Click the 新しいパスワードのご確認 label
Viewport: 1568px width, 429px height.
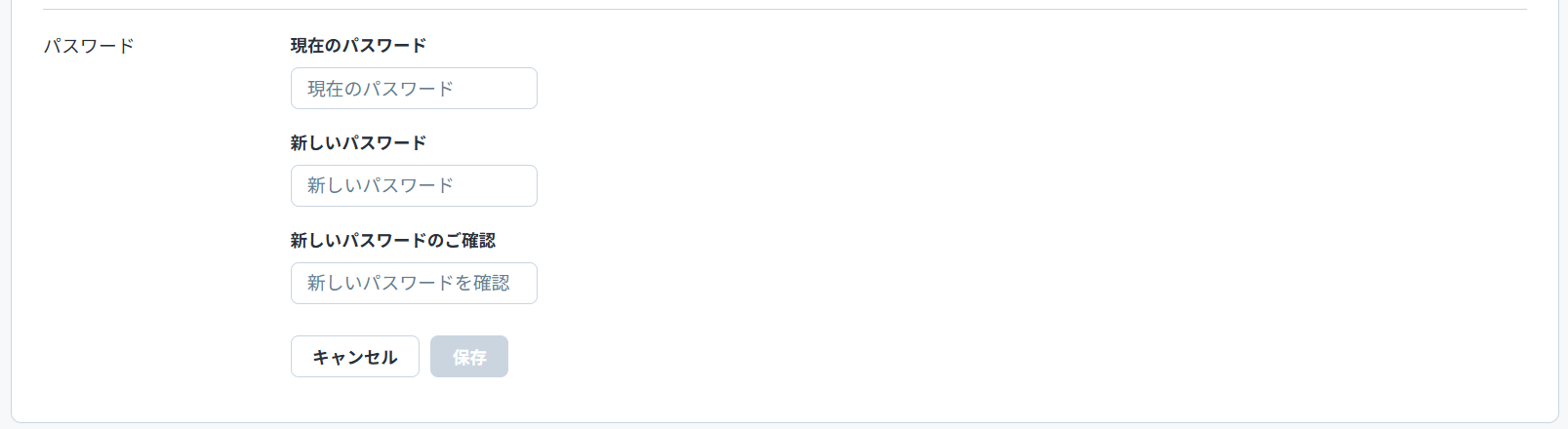[392, 241]
